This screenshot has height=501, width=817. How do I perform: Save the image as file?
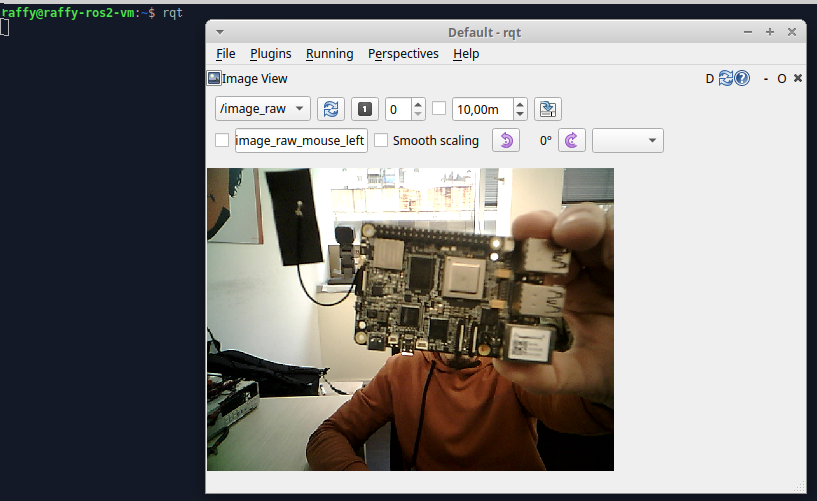point(548,109)
